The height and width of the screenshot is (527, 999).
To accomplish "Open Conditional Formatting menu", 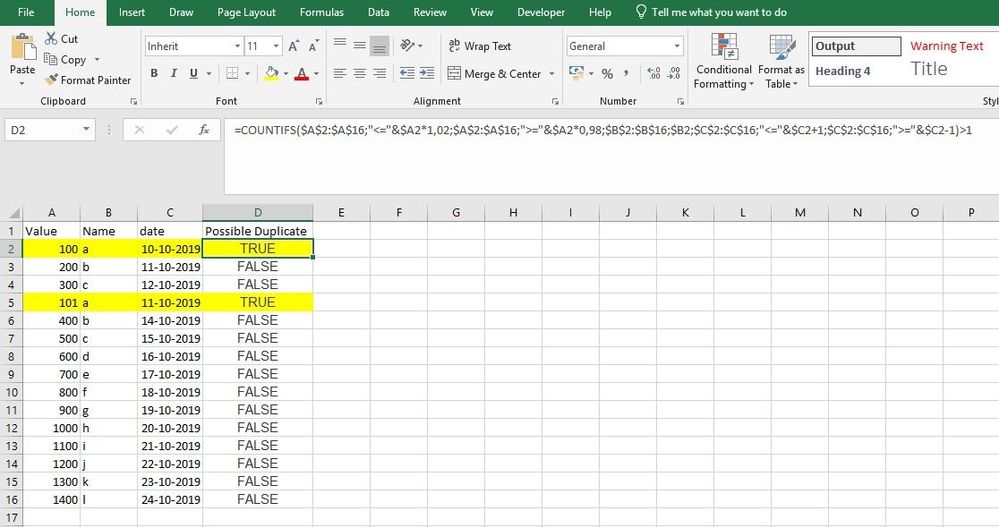I will tap(724, 61).
